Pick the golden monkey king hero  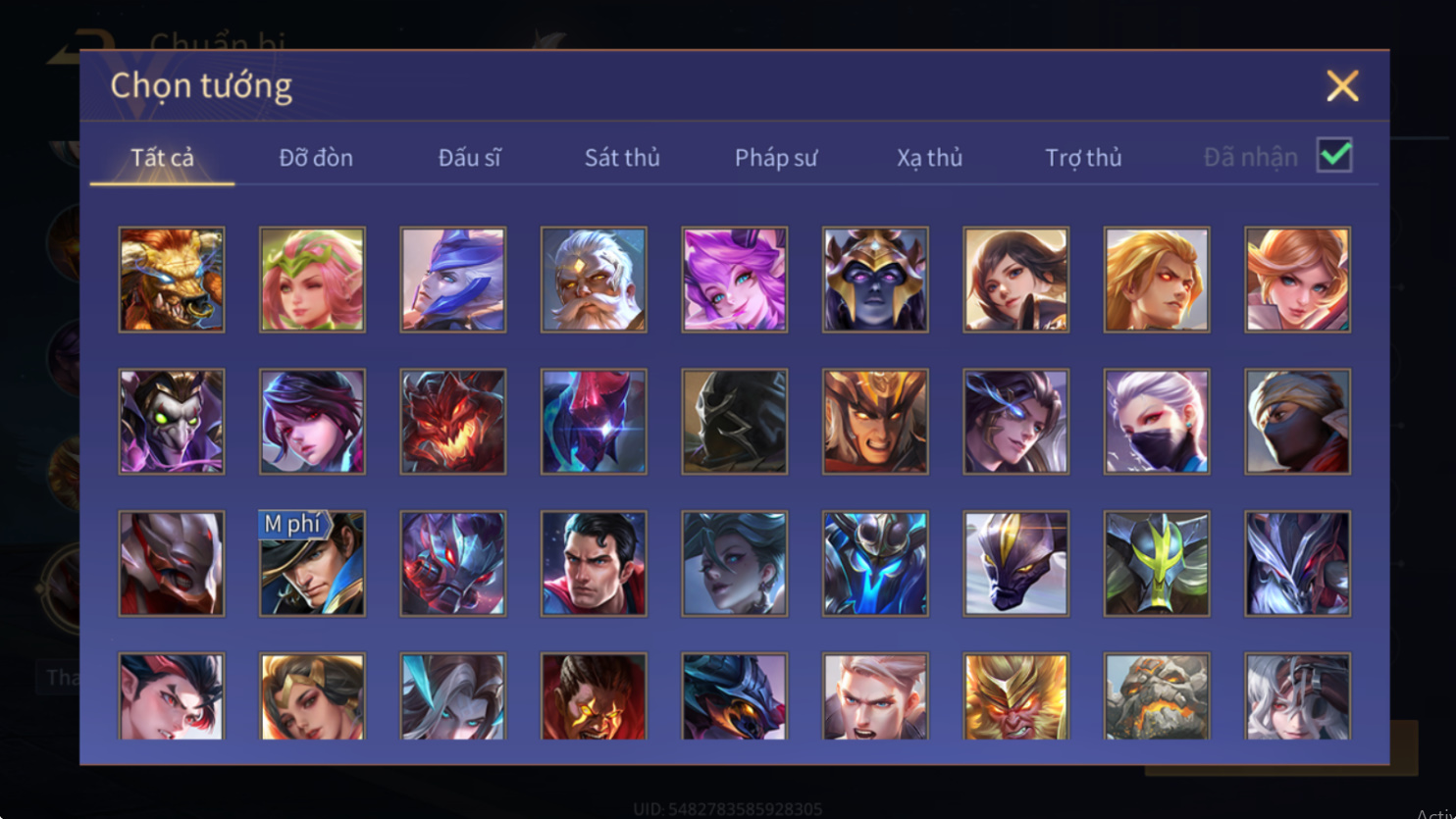coord(1015,696)
